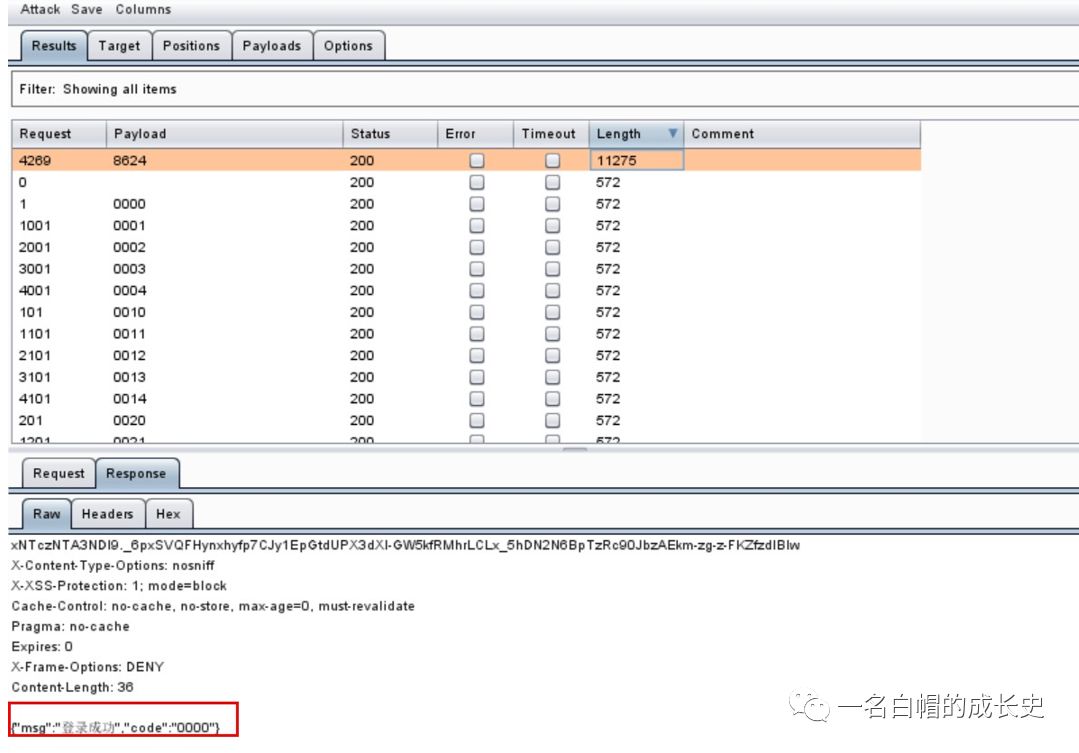Switch to the Payloads tab
Screen dimensions: 1079x753
tap(272, 46)
